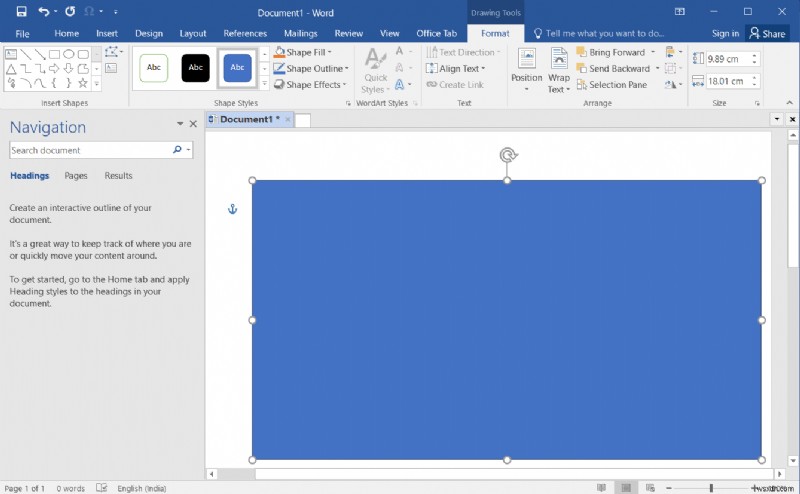800x494 pixels.
Task: Select the black Abc shape style
Action: 196,68
